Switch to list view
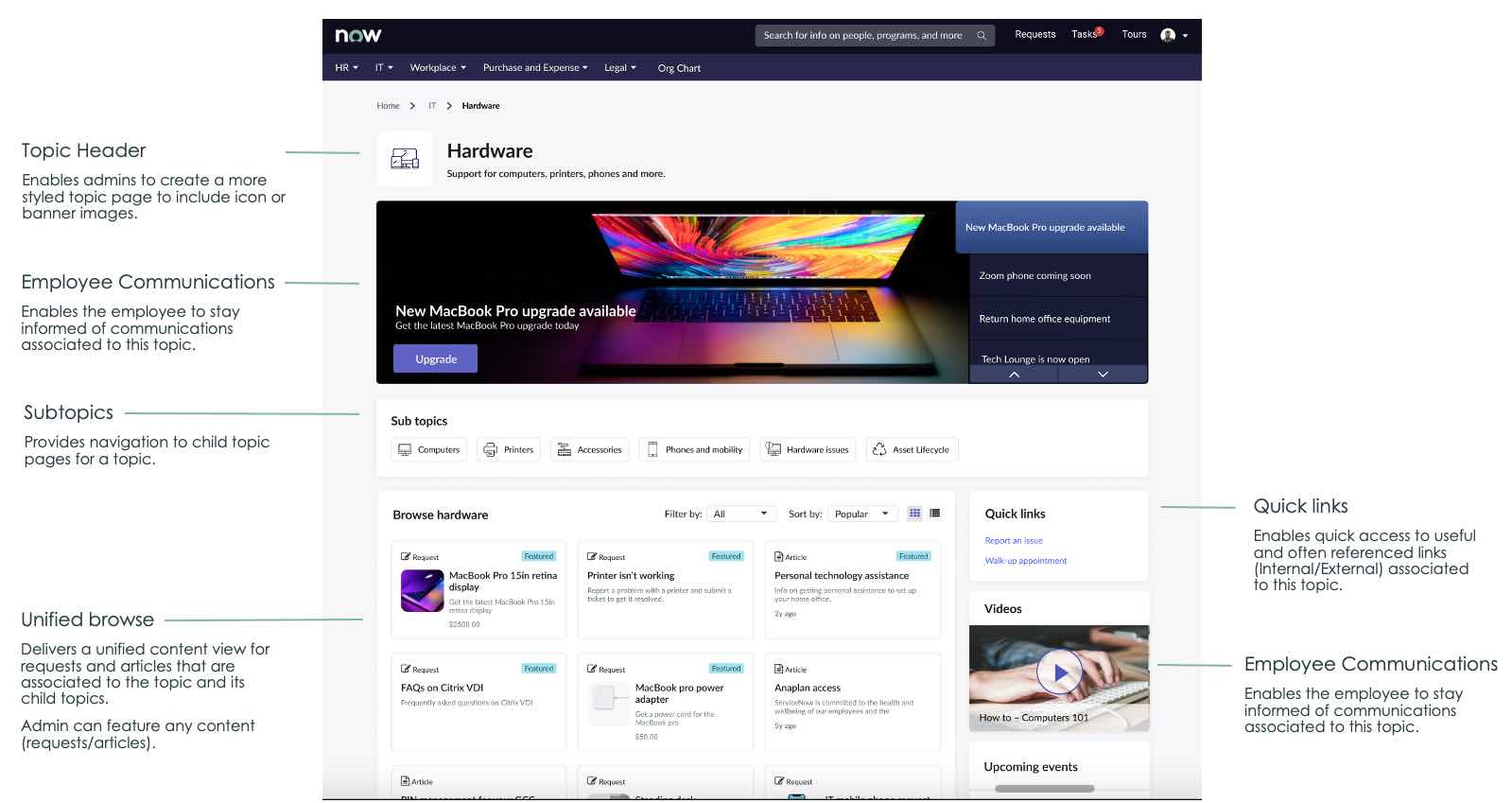 935,514
